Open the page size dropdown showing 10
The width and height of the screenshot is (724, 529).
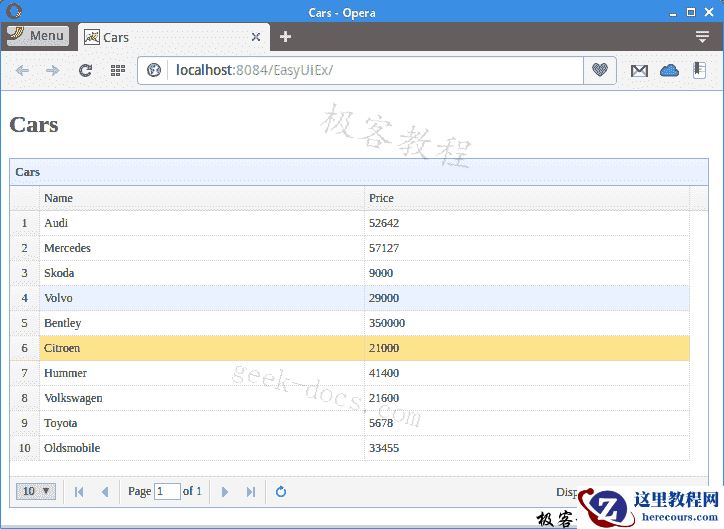(x=36, y=491)
